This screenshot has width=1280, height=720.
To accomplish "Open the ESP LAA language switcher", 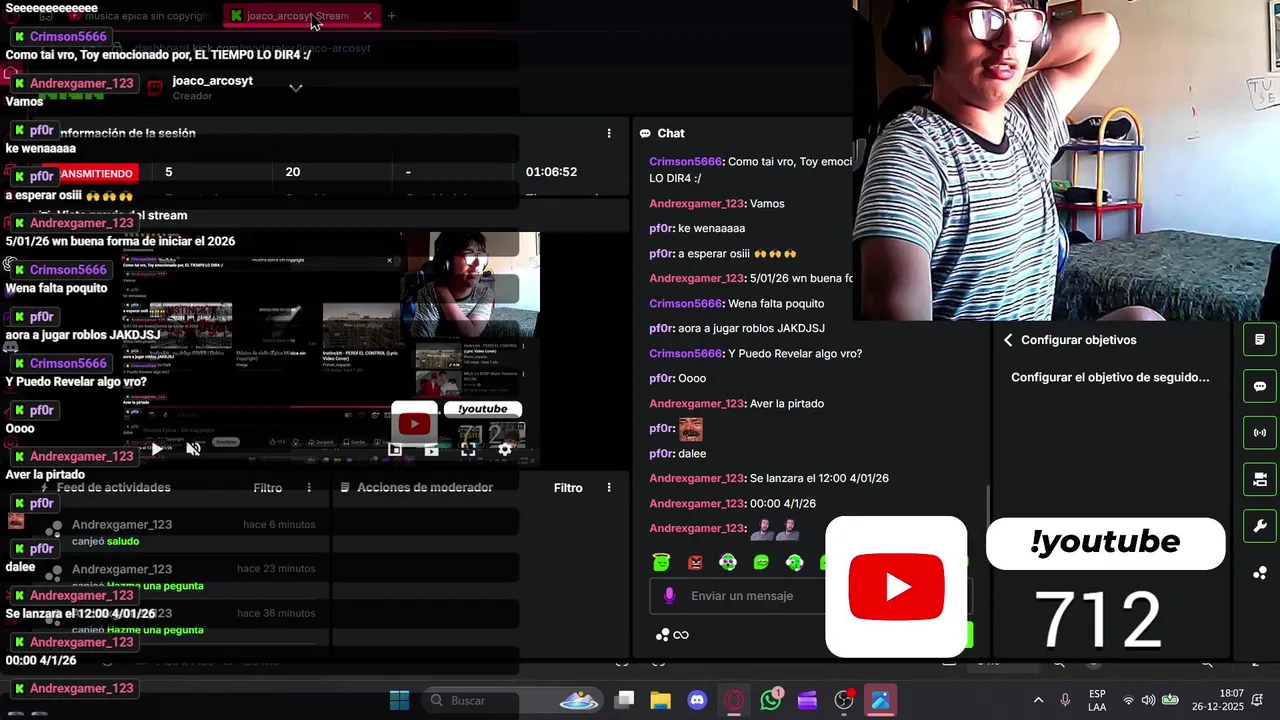I will click(1097, 700).
